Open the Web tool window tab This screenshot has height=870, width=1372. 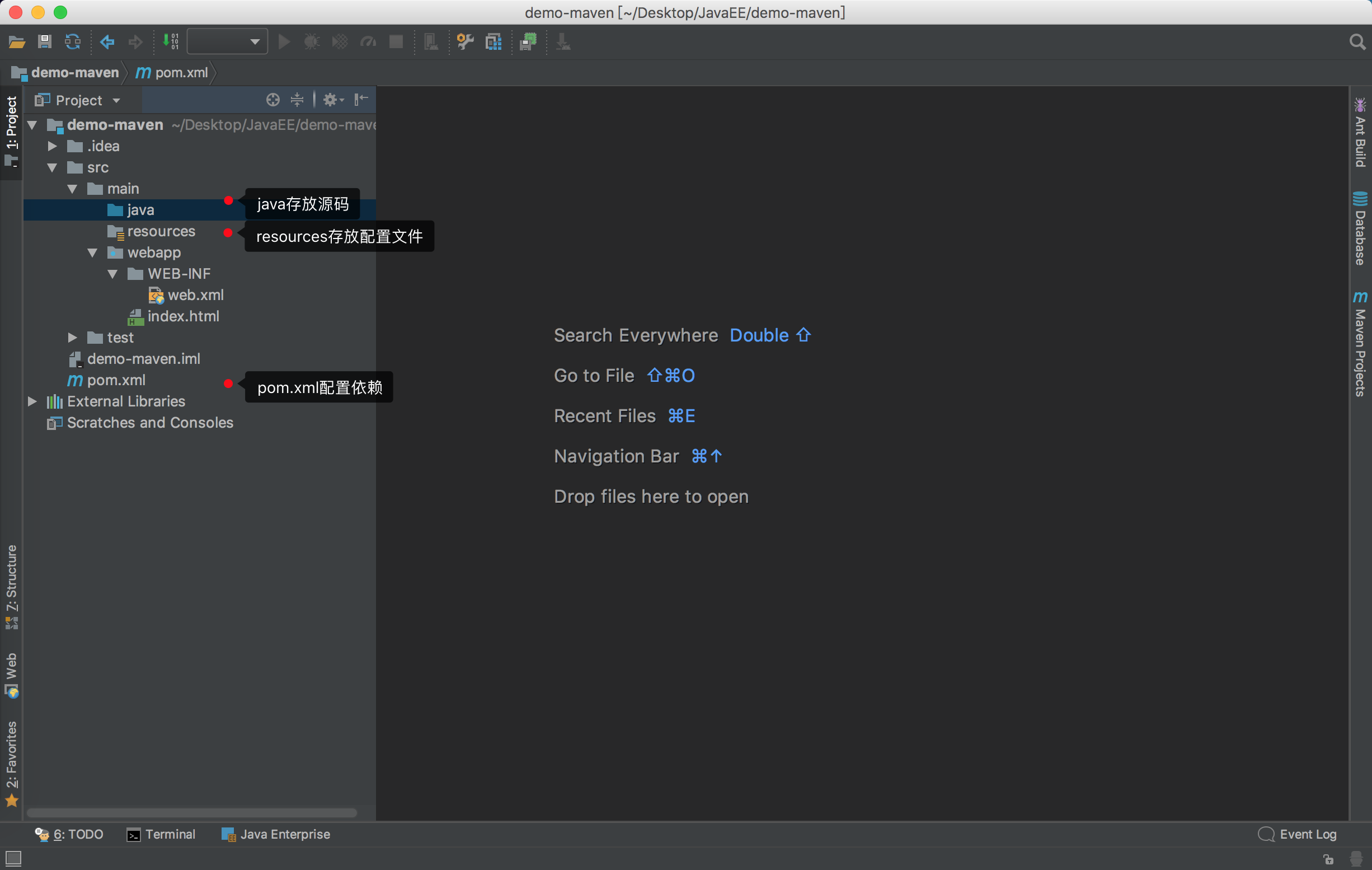[x=11, y=675]
